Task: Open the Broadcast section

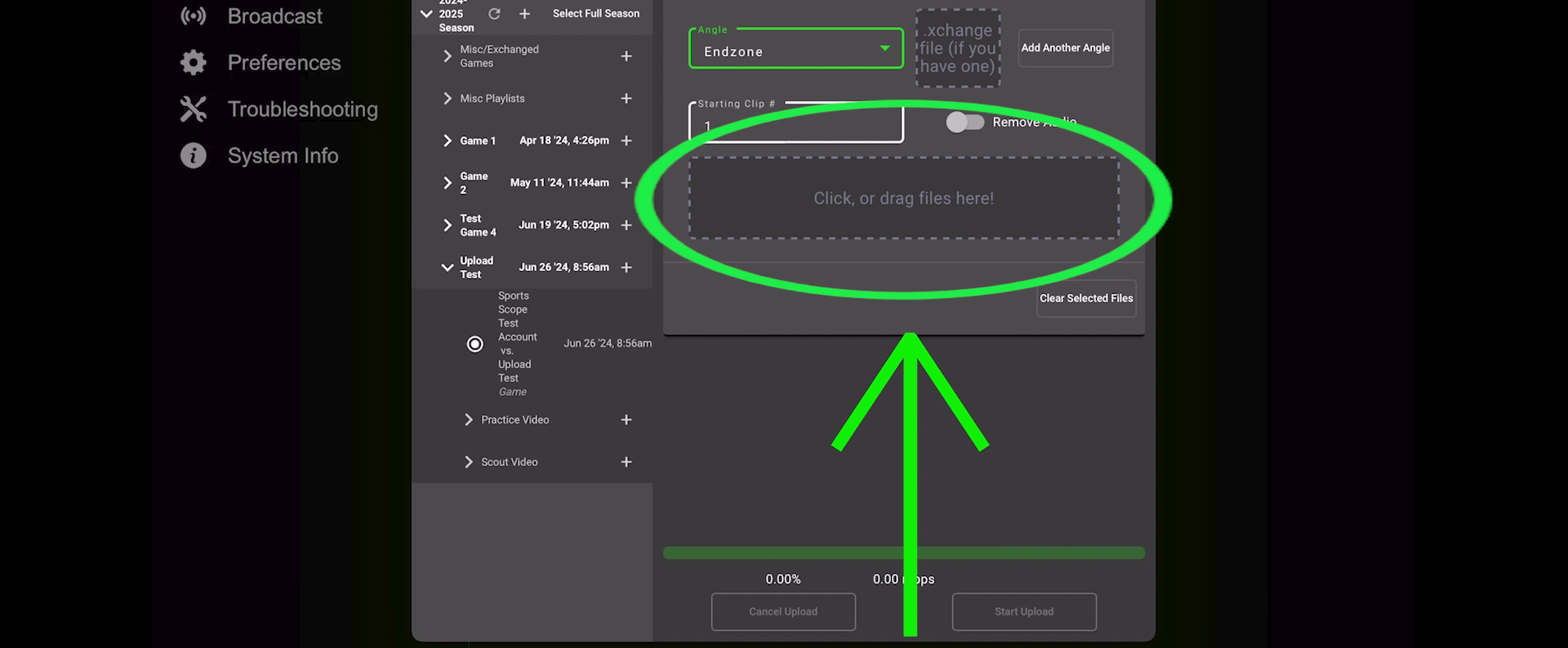Action: [x=274, y=16]
